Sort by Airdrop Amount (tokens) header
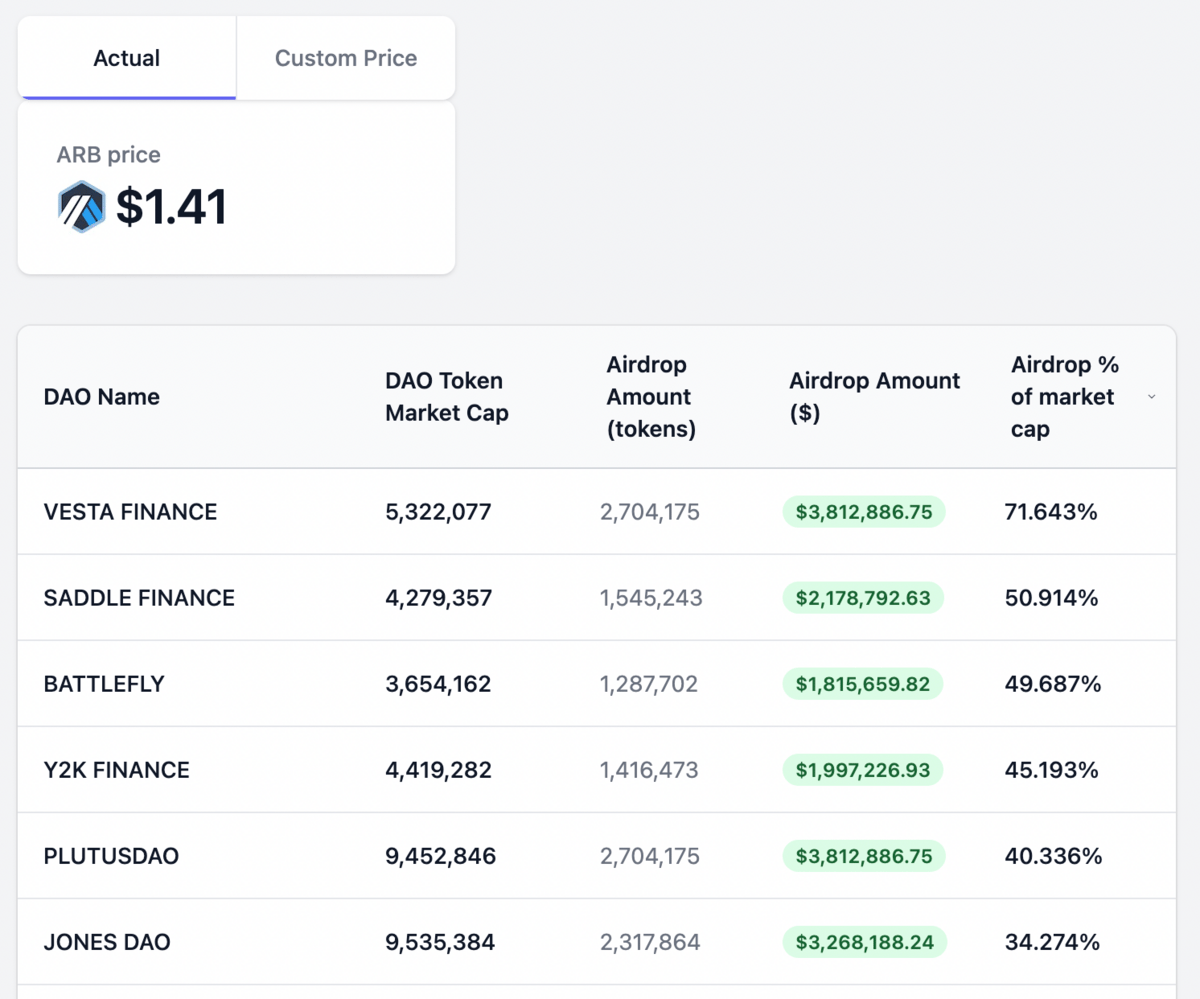 coord(651,397)
